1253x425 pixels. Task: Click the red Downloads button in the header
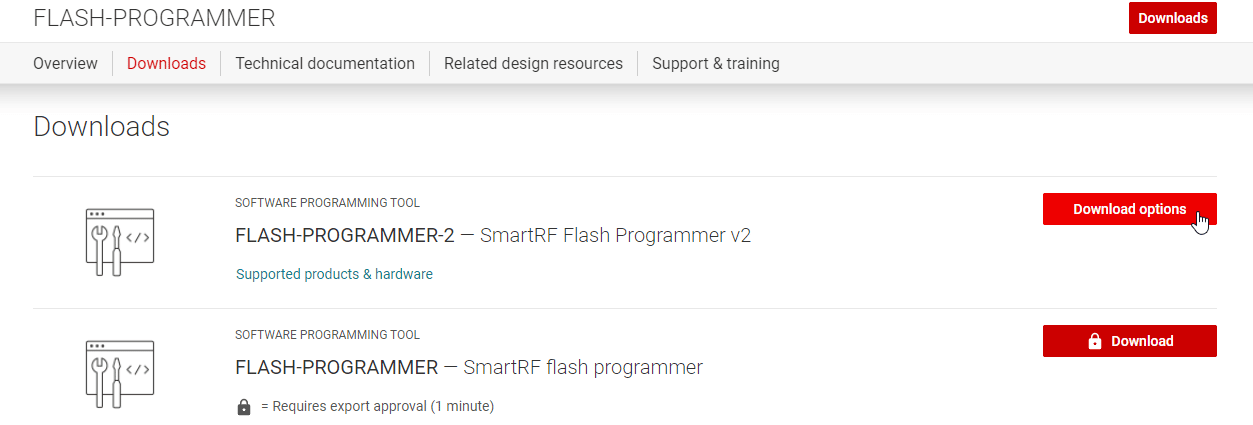click(x=1172, y=18)
